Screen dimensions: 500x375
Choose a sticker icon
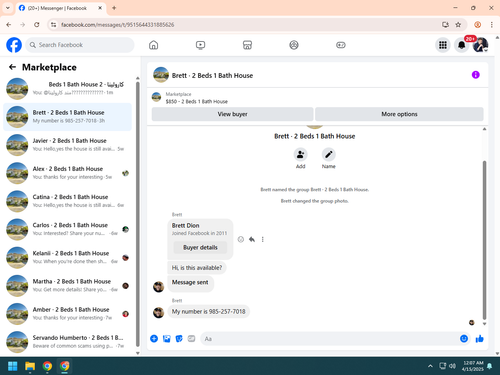coord(179,339)
